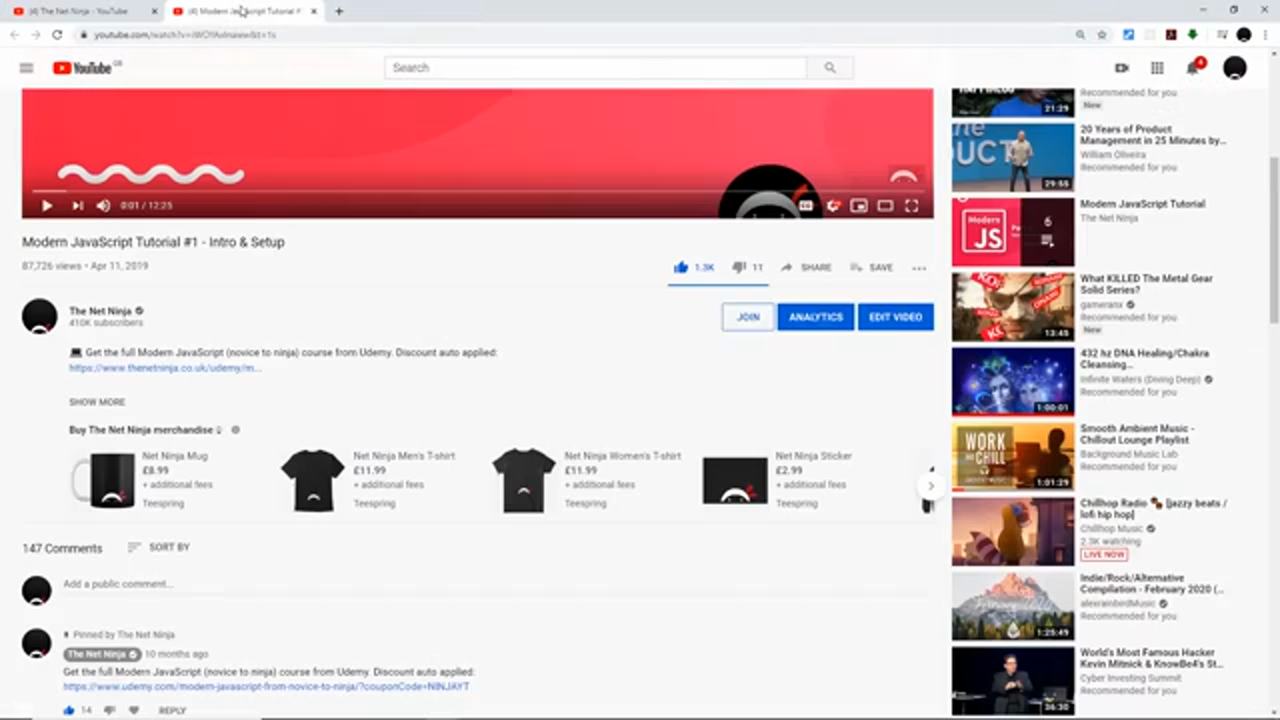The image size is (1280, 720).
Task: Reply to the pinned comment
Action: tap(172, 711)
